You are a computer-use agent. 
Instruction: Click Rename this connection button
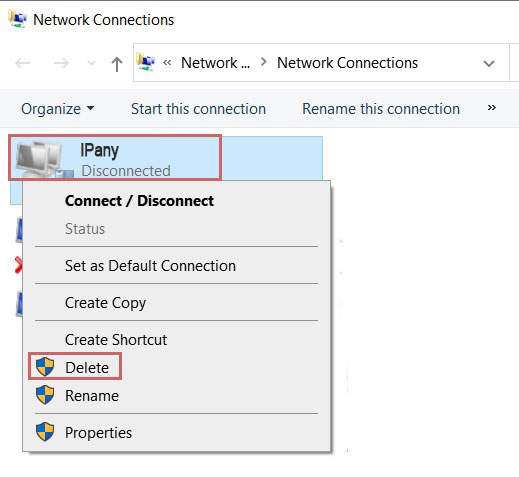coord(381,109)
